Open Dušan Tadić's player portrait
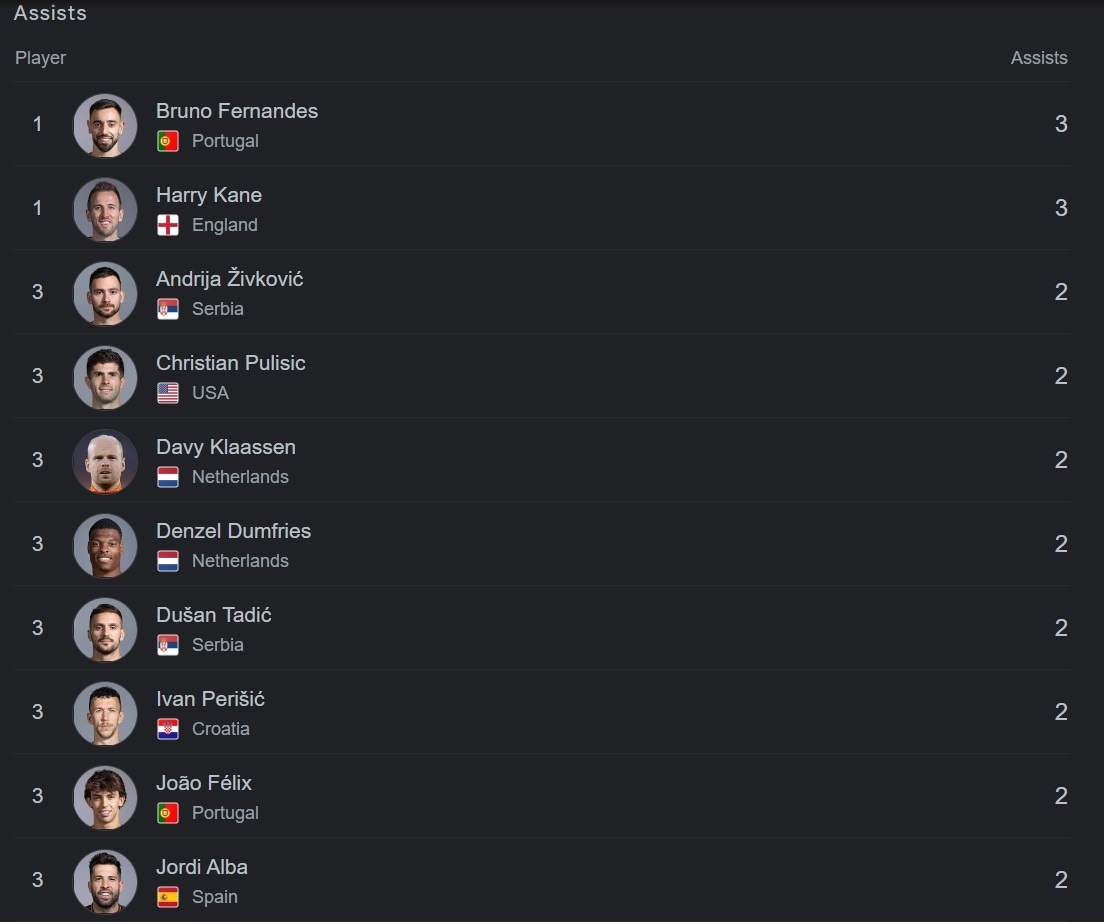1104x924 pixels. tap(105, 629)
